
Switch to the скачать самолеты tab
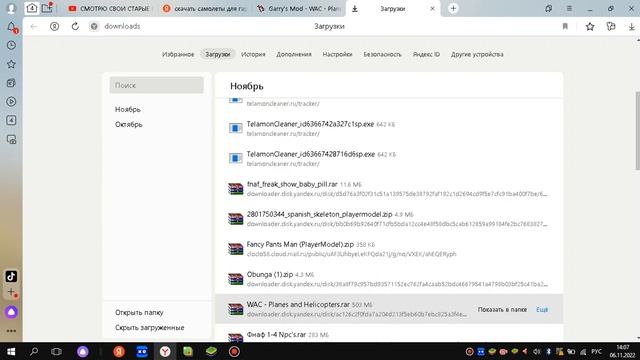coord(205,9)
